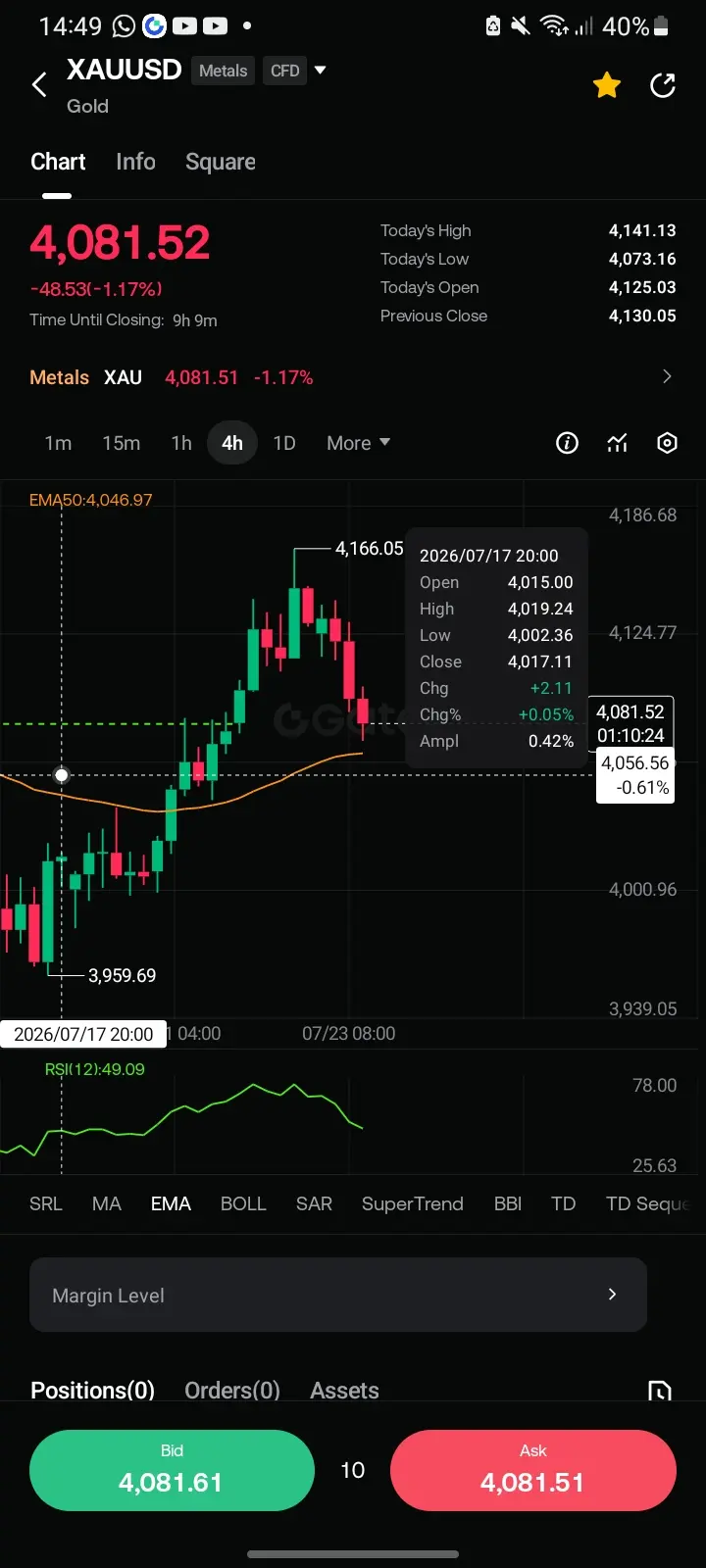Screen dimensions: 706x1568
Task: Tap the Today's Open value 4,125.03
Action: point(642,287)
